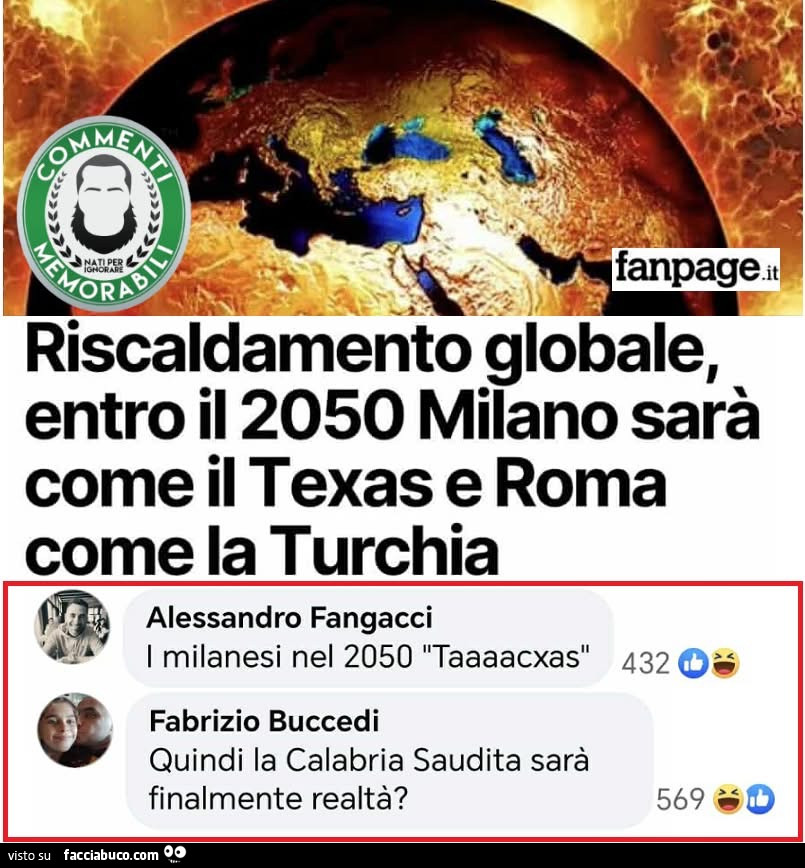Screen dimensions: 805x868
Task: Click the Calabria Saudita comment bubble
Action: [389, 760]
